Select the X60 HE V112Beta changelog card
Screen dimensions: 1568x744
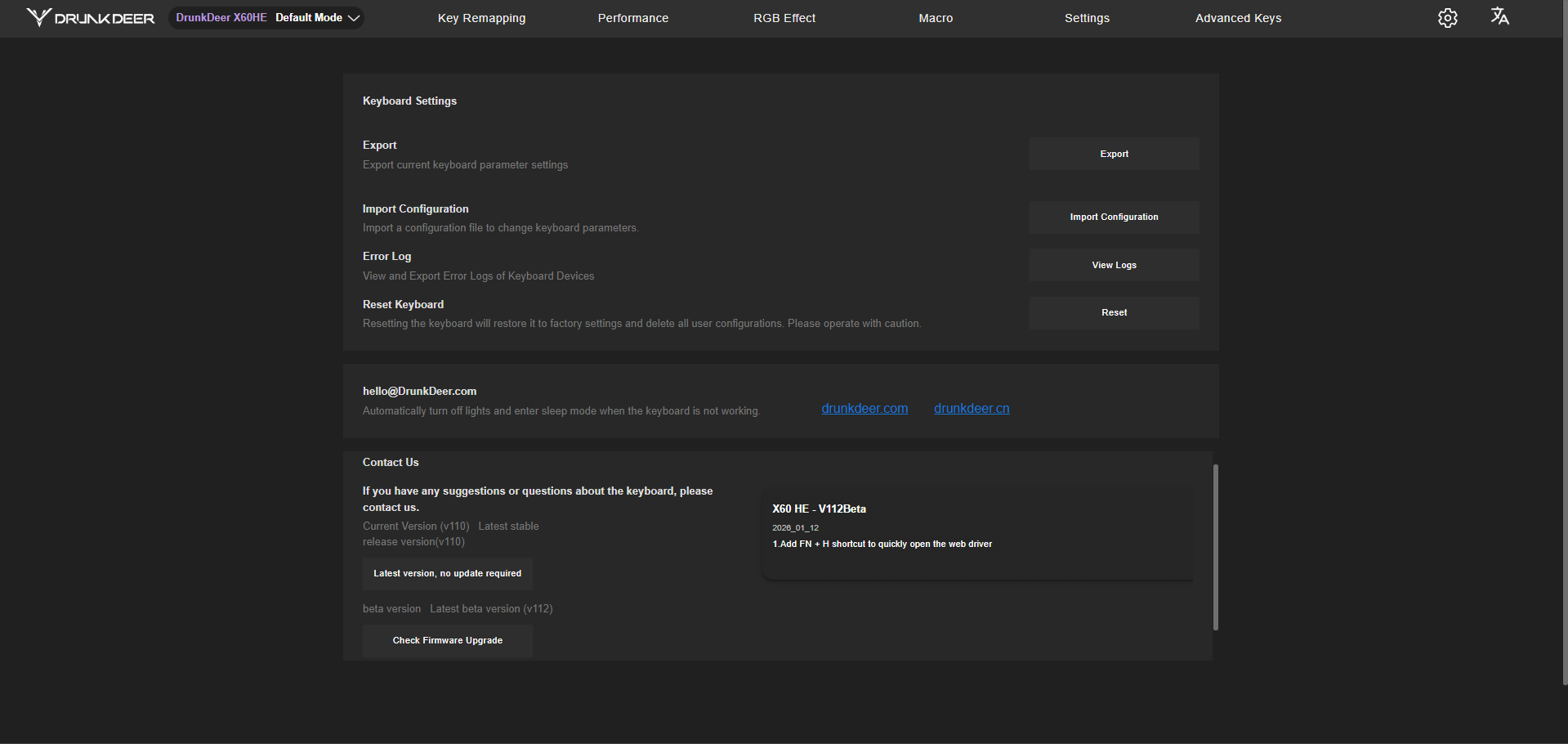977,535
